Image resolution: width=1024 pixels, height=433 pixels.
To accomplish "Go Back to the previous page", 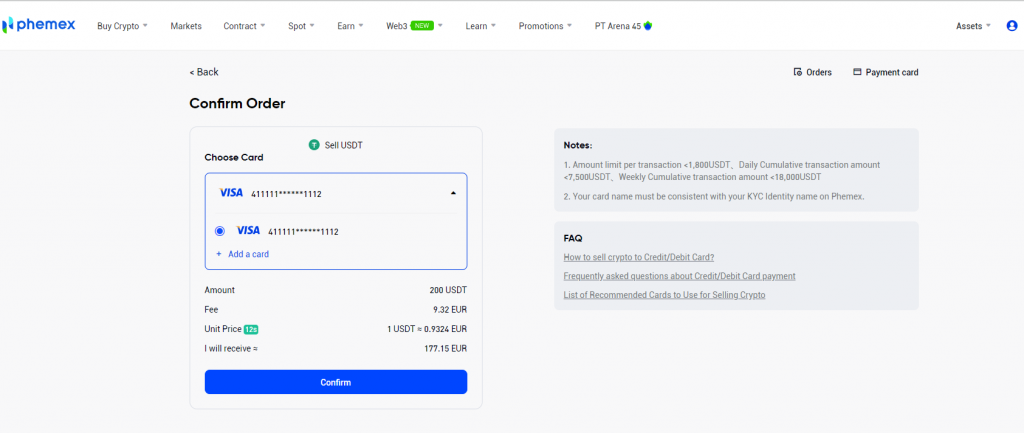I will coord(204,72).
